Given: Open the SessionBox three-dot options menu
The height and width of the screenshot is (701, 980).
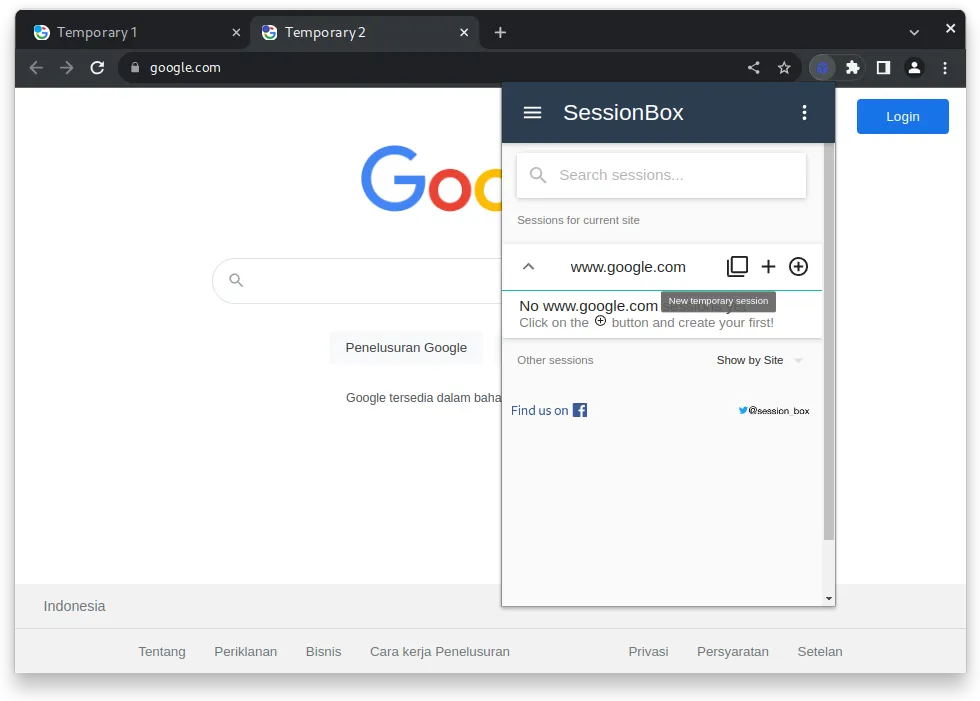Looking at the screenshot, I should pos(804,112).
